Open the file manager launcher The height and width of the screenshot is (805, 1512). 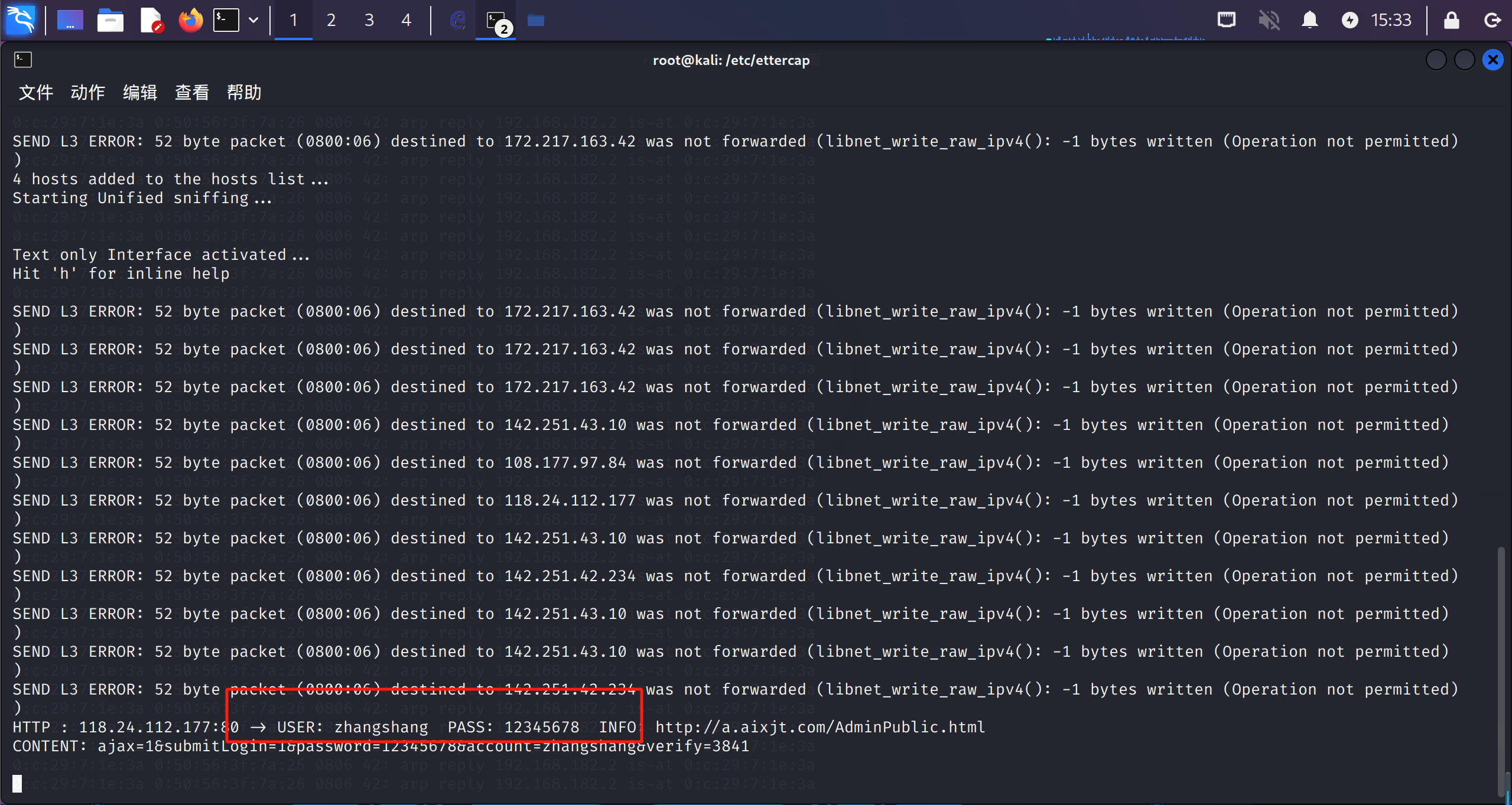pyautogui.click(x=110, y=20)
